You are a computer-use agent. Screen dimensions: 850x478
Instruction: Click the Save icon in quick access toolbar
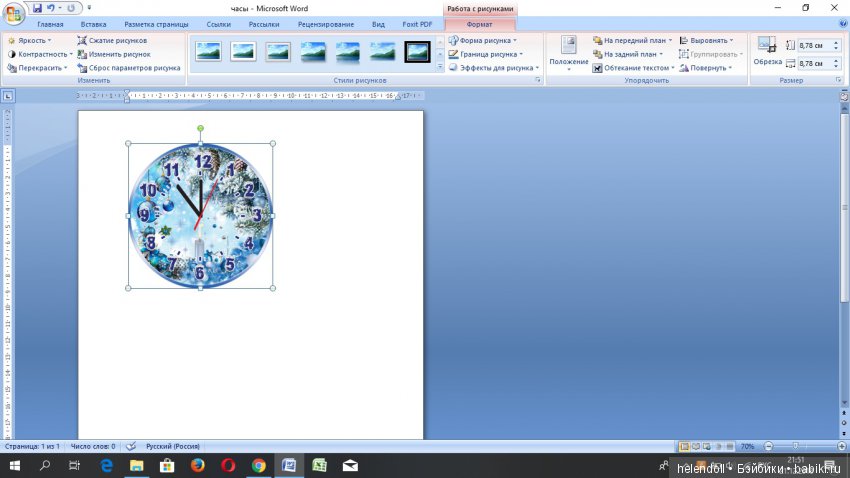37,8
